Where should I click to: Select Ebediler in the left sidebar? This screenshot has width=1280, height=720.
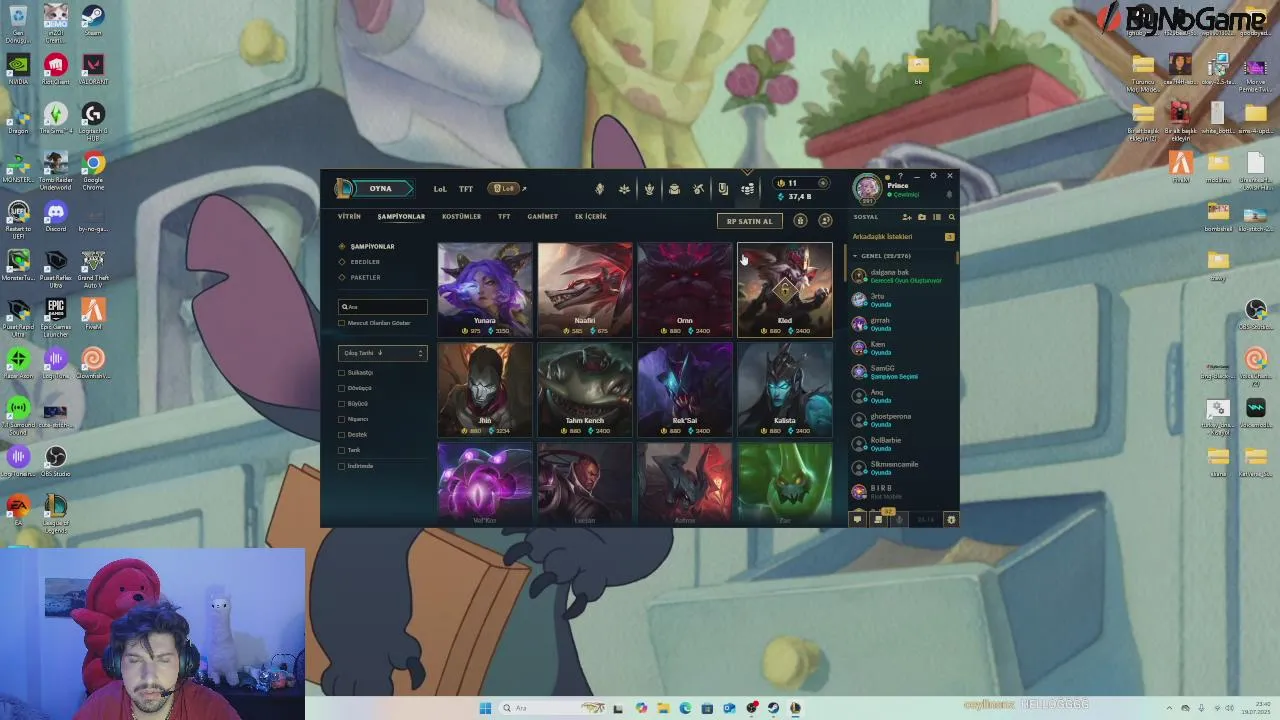point(365,262)
